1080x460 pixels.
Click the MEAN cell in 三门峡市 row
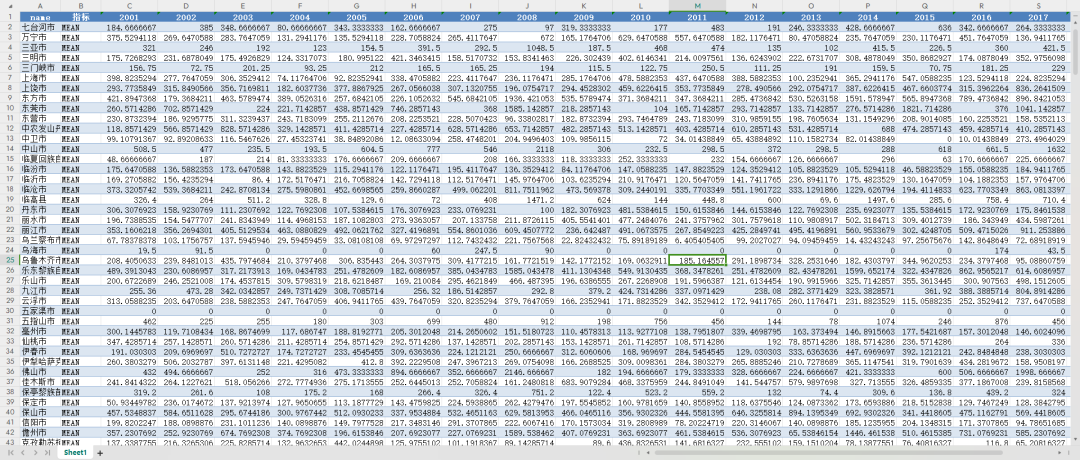click(x=80, y=68)
